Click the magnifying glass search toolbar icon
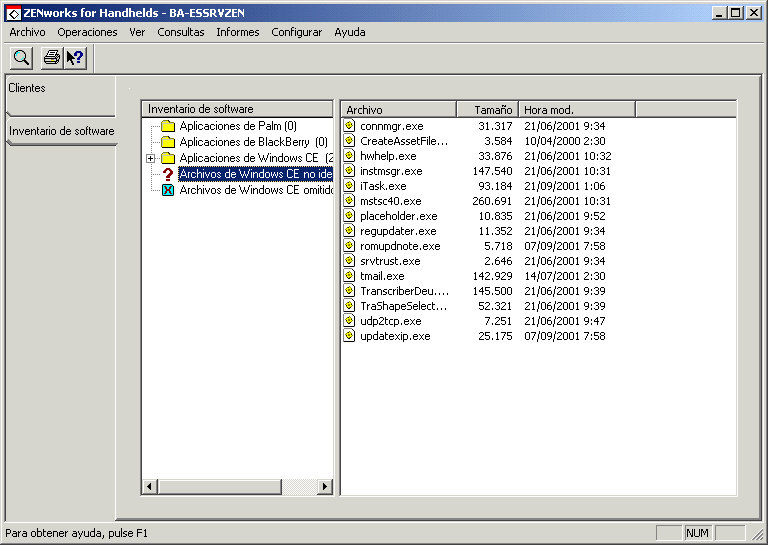 pyautogui.click(x=21, y=58)
